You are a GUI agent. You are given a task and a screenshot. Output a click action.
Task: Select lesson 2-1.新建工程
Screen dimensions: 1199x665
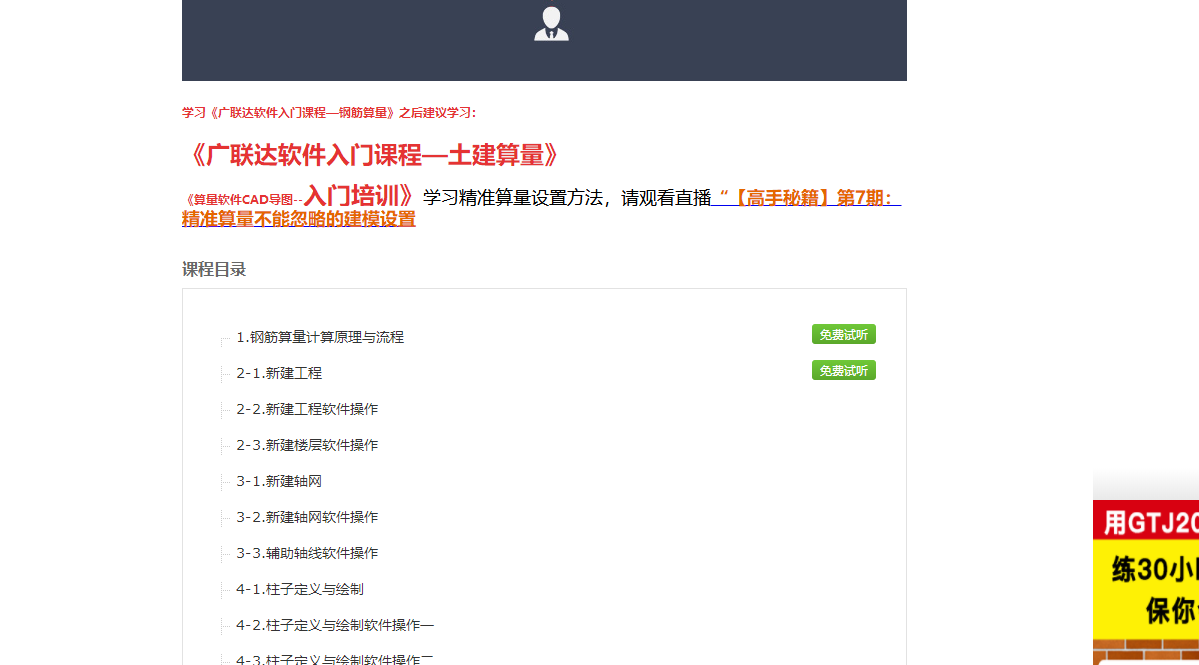278,373
